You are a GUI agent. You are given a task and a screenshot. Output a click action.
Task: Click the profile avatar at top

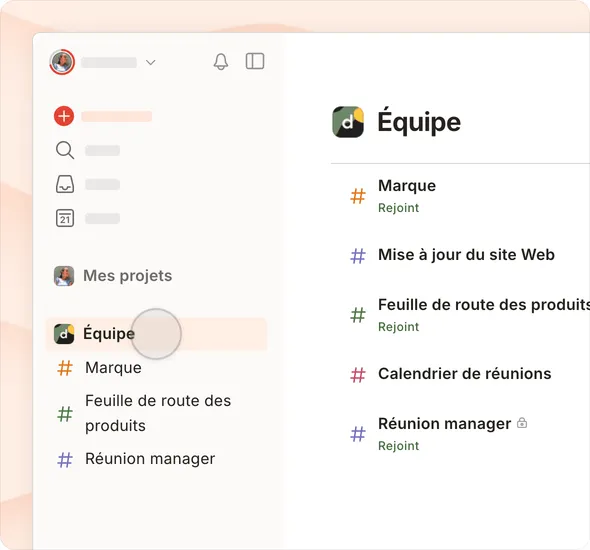62,62
